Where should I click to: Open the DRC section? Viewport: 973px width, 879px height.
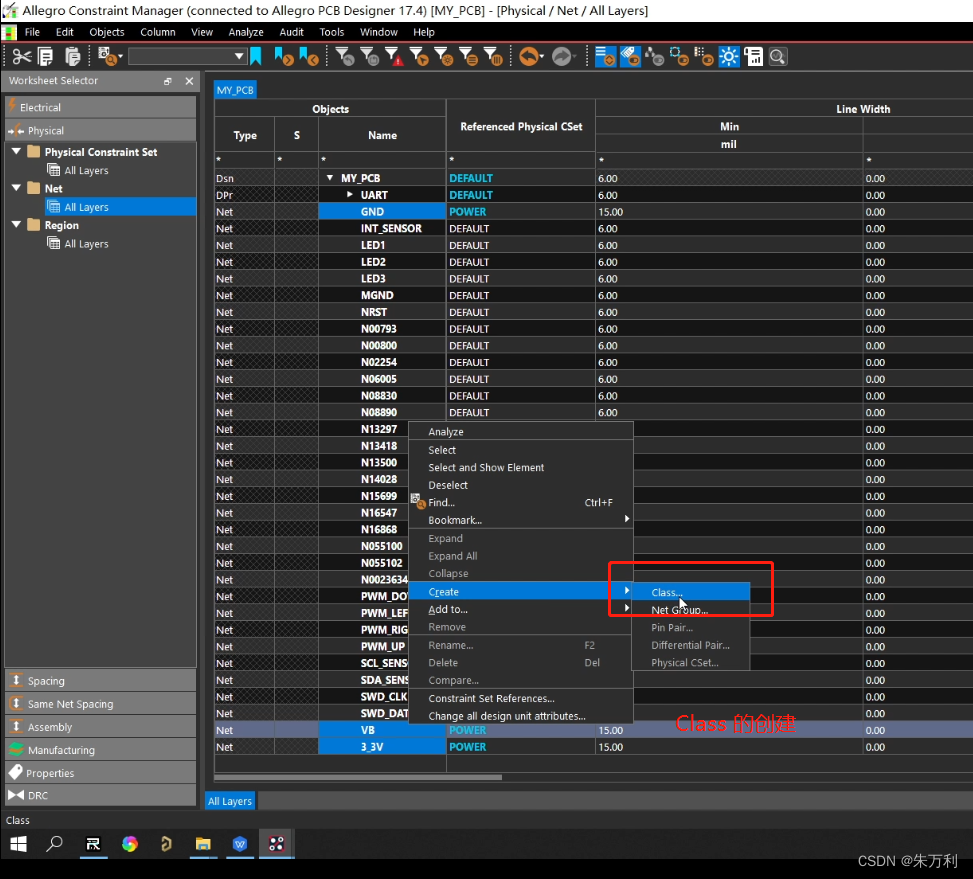[x=101, y=795]
